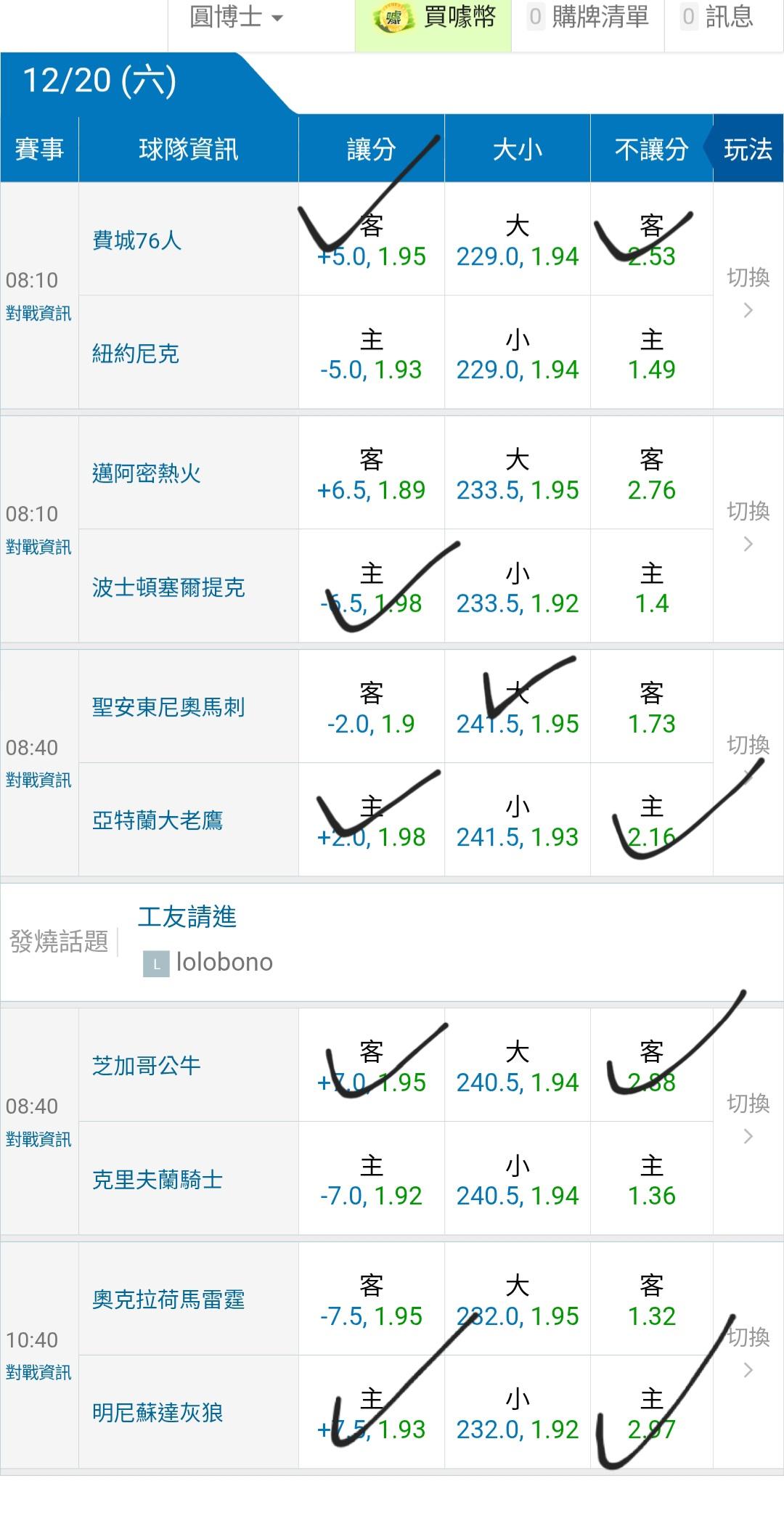
Task: Click lolobono's avatar icon
Action: click(156, 963)
